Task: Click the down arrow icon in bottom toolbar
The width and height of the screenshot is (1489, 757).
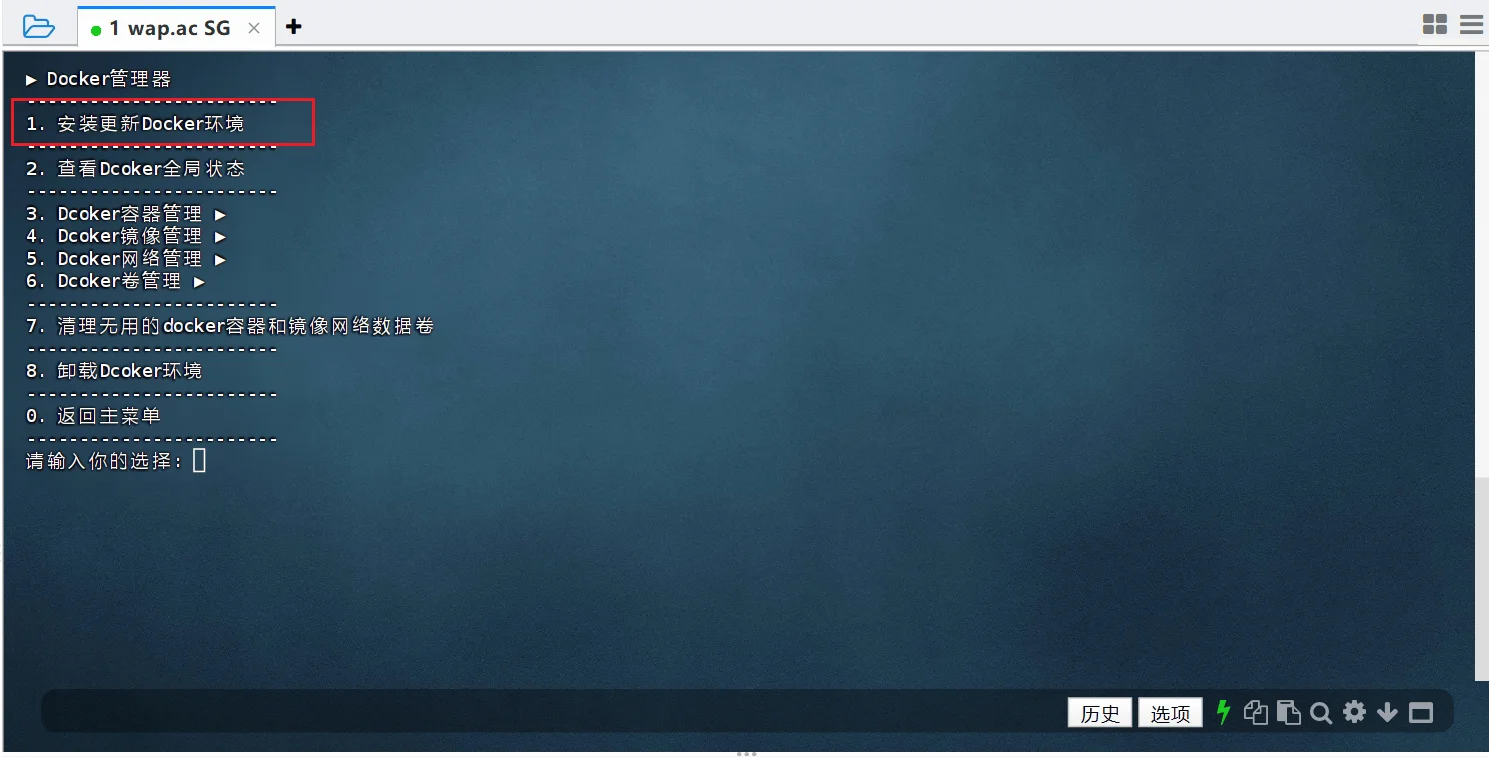Action: click(1387, 712)
